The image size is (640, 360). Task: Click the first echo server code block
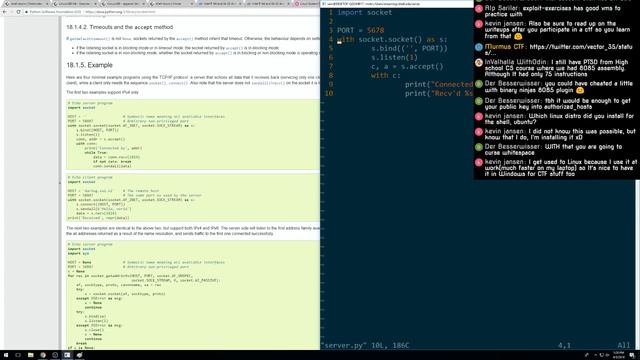click(193, 134)
